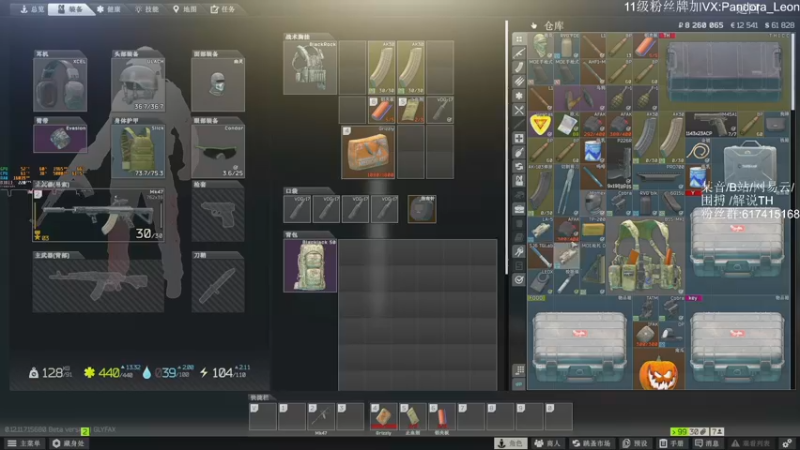Click the checkmark filter in stash sidebar
The image size is (800, 450).
(519, 280)
